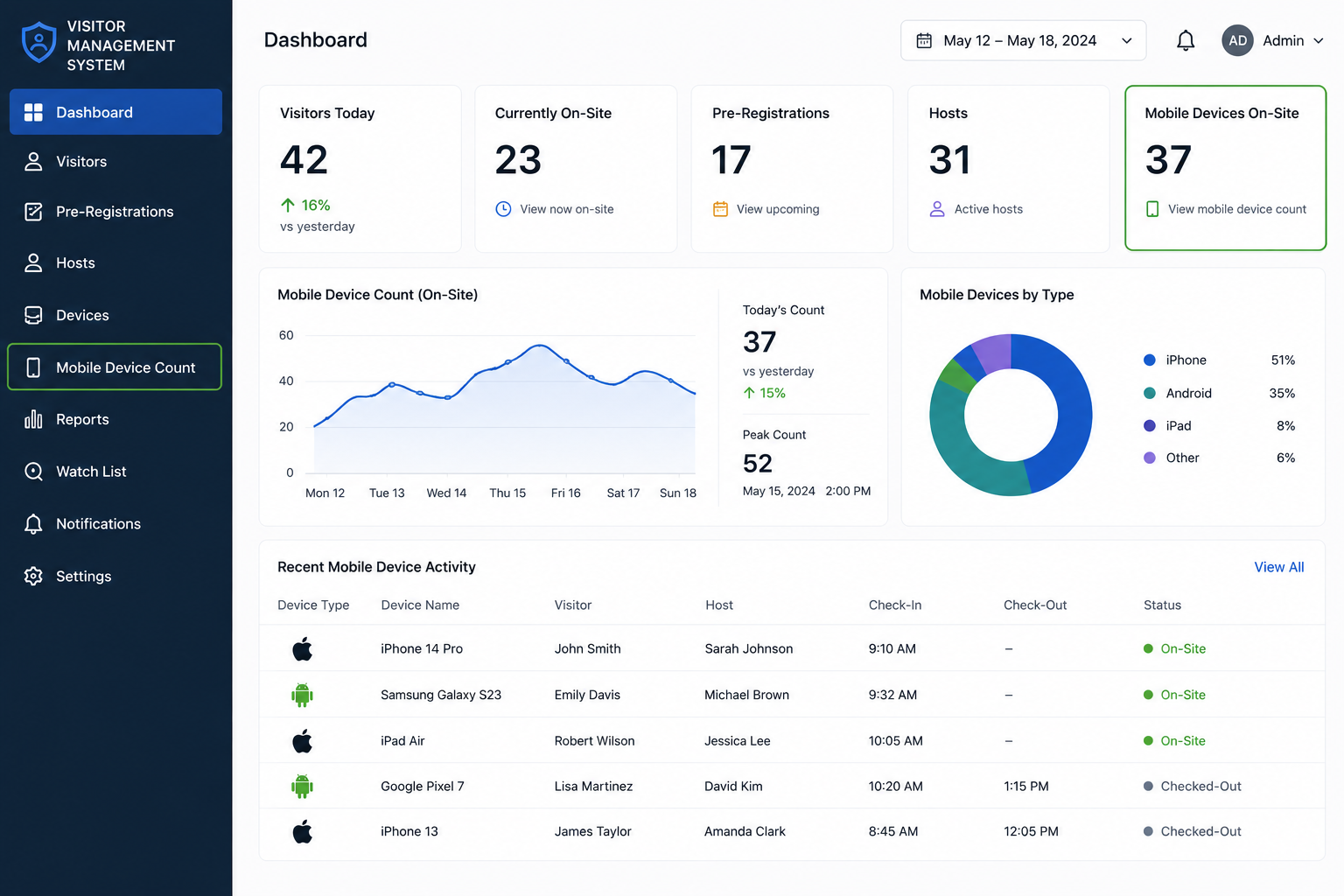Open the Mobile Device Count sidebar item

click(x=115, y=367)
